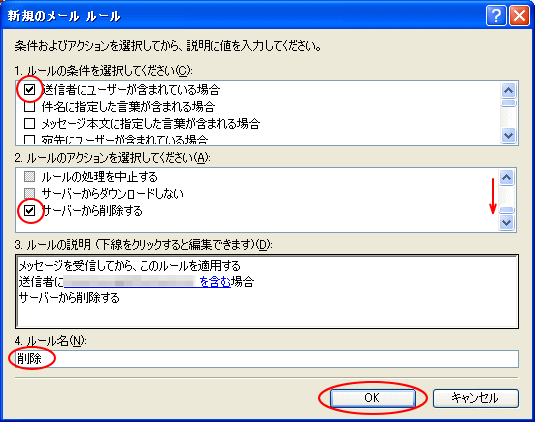
Task: Select text メッセージ本文に指定した言葉が含まれる場合
Action: (151, 123)
